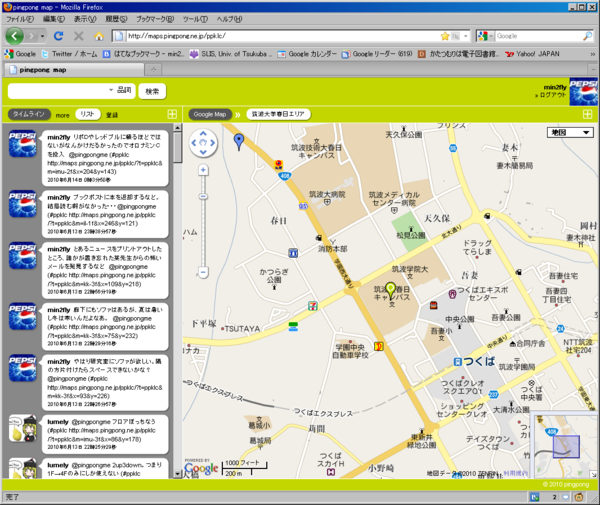Open the ファイル menu
The width and height of the screenshot is (600, 505).
20,19
